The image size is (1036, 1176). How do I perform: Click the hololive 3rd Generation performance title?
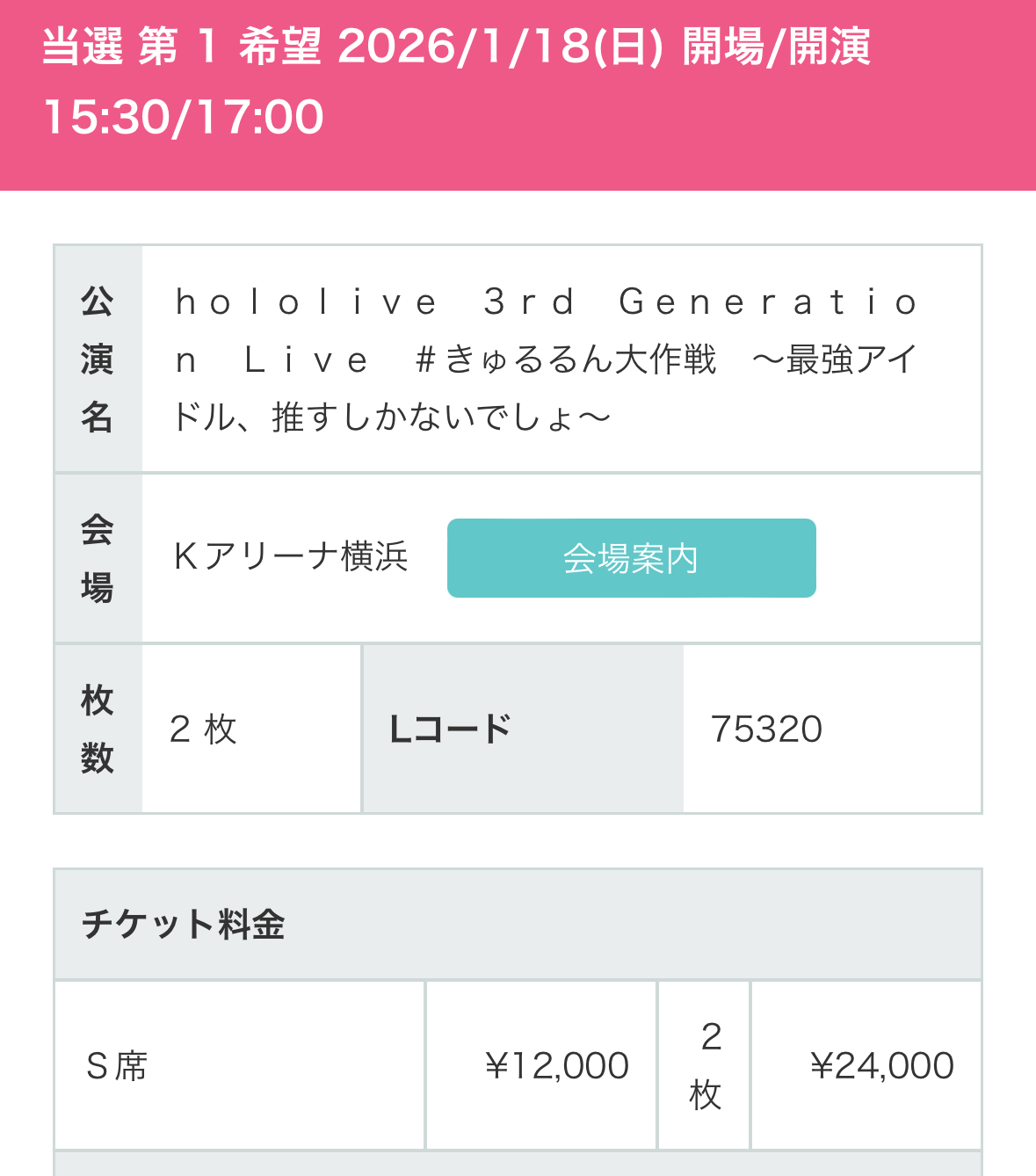(545, 302)
